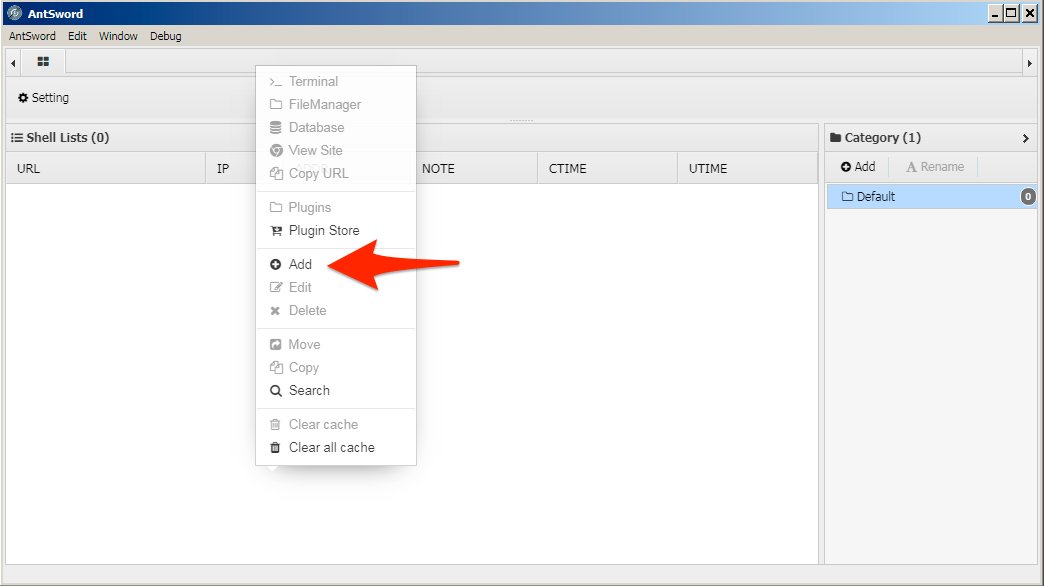Maximize the AntSword window
The image size is (1044, 586).
[1011, 13]
